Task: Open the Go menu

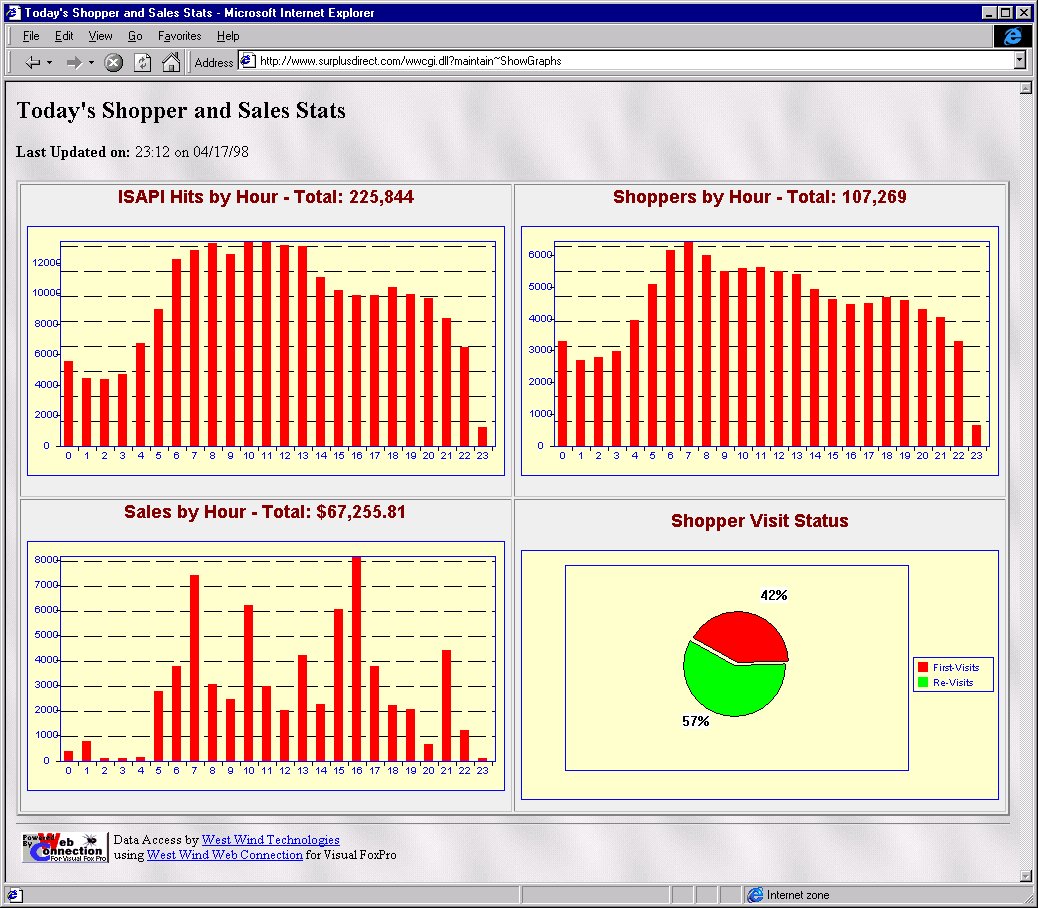Action: [x=135, y=36]
